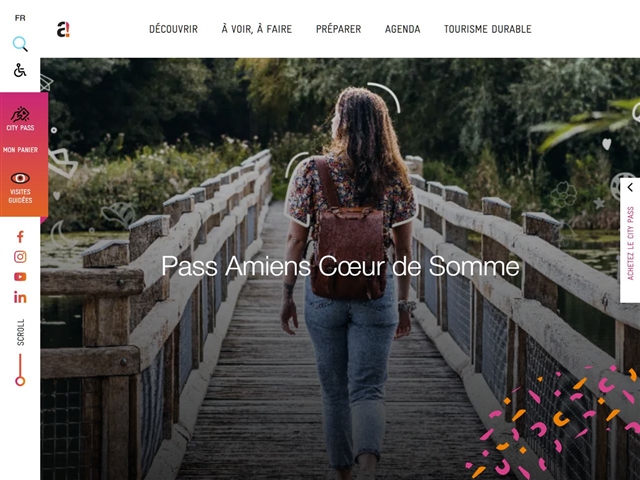
Task: View Mon Panier shopping cart
Action: [x=20, y=150]
